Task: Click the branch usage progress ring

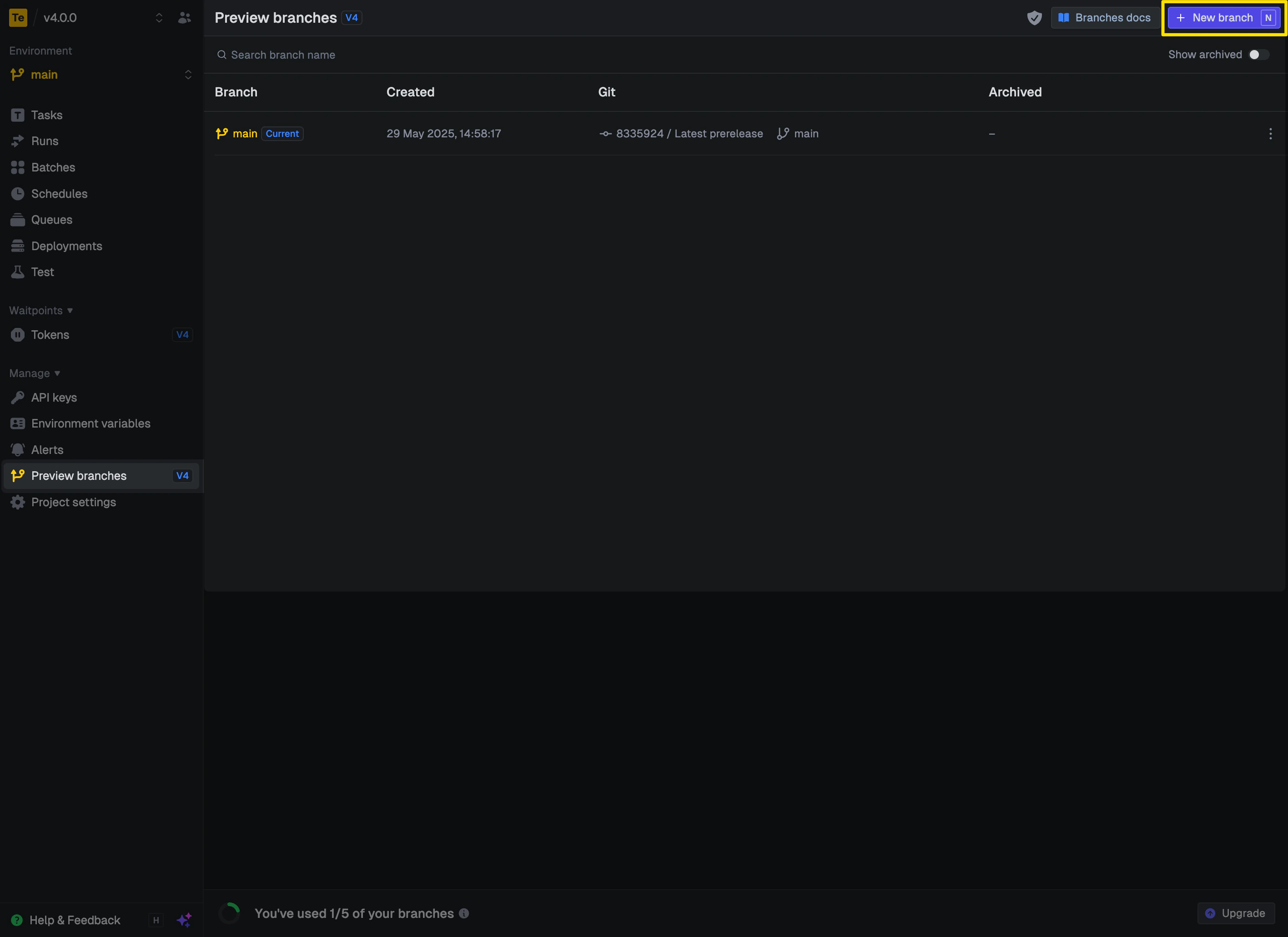Action: (x=230, y=912)
